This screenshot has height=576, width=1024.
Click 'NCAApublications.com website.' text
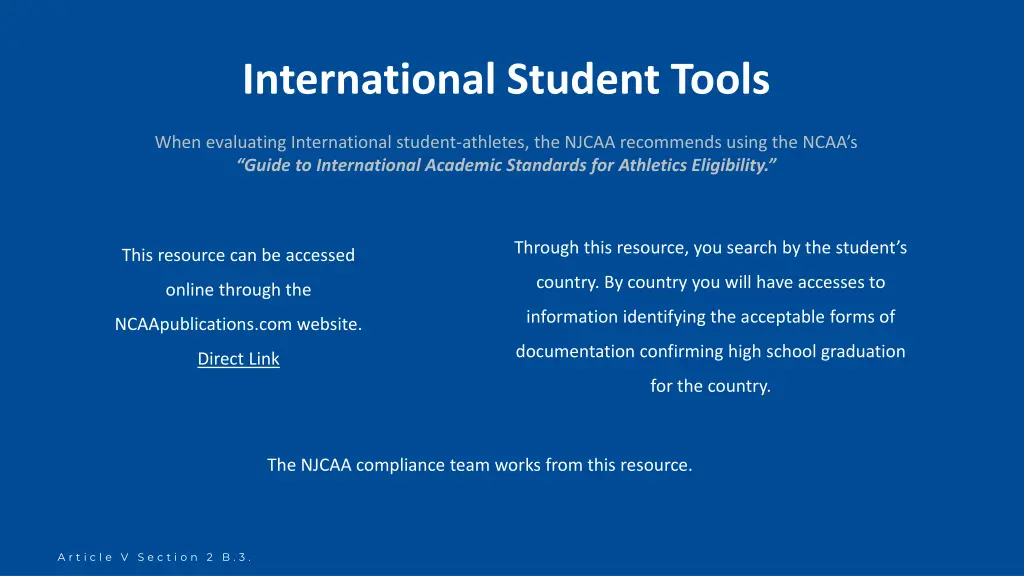(x=238, y=324)
